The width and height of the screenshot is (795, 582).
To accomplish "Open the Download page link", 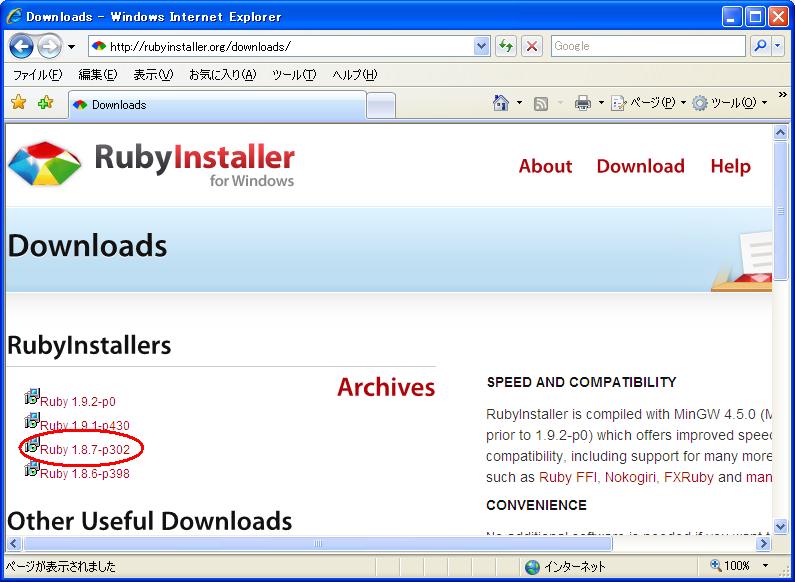I will pos(640,166).
